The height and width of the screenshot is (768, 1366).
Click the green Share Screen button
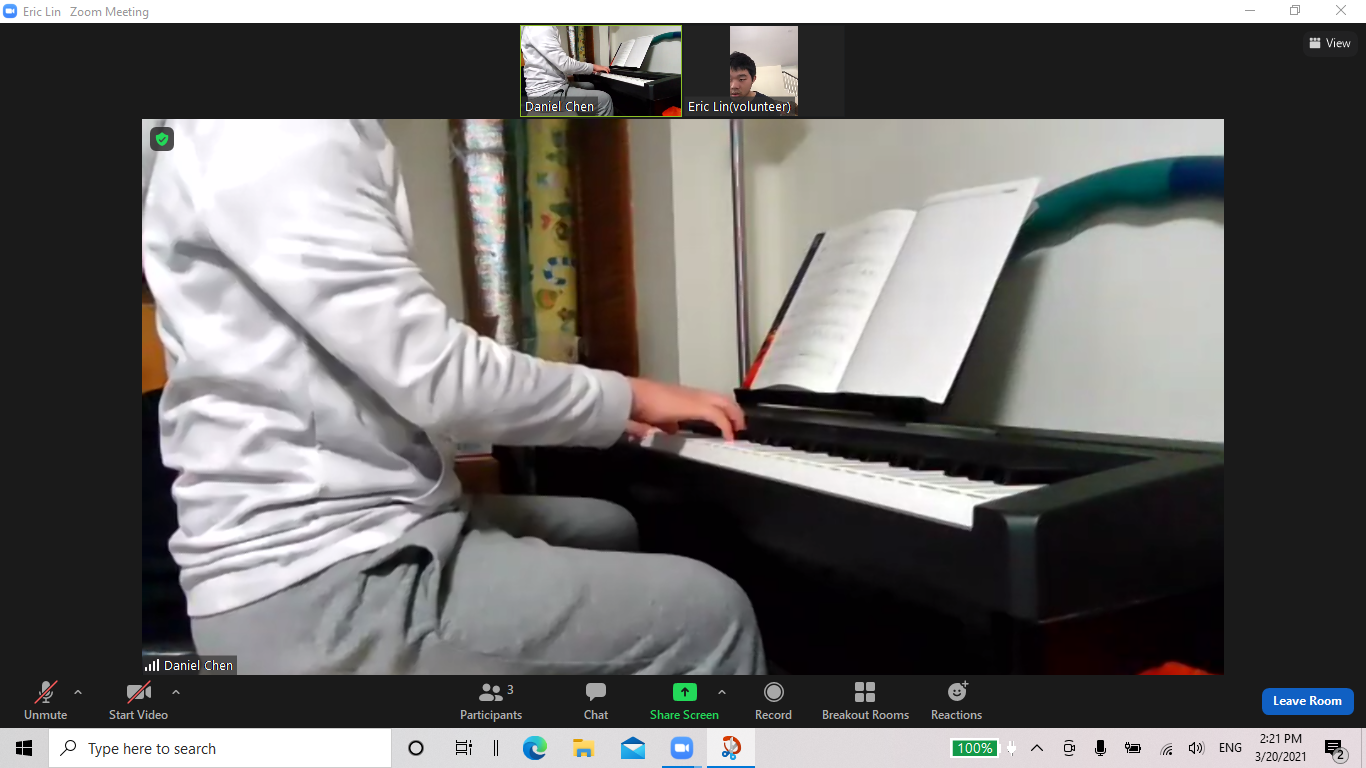[684, 700]
